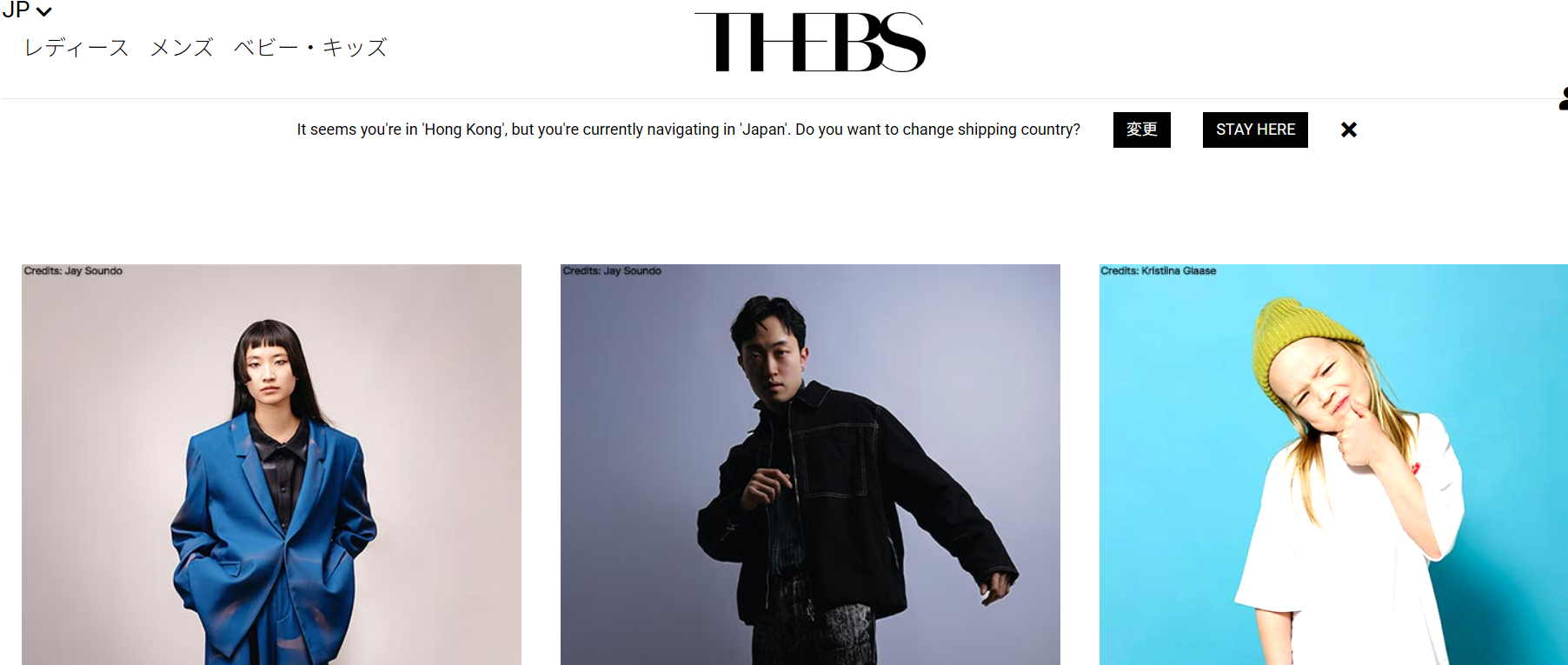This screenshot has width=1568, height=665.
Task: Click 'Hong Kong' in the banner message
Action: [462, 130]
